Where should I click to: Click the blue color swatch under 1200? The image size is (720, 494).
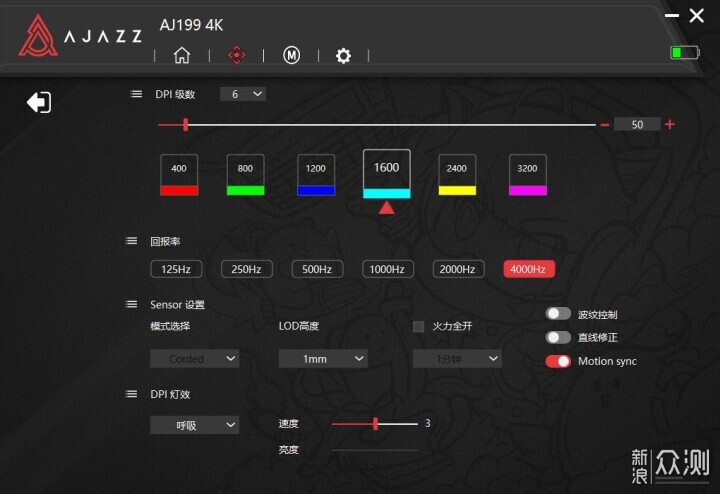click(x=316, y=191)
